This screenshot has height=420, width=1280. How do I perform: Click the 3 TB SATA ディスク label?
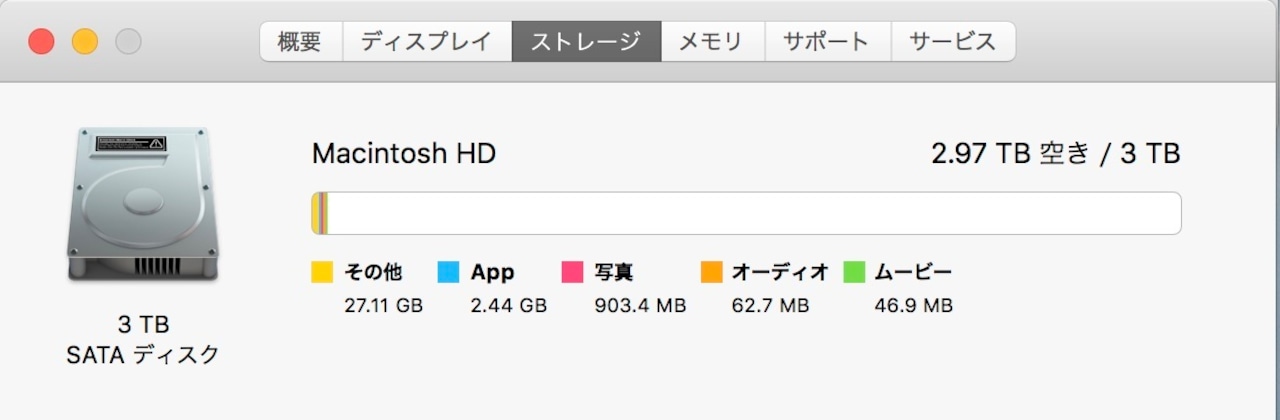click(143, 340)
